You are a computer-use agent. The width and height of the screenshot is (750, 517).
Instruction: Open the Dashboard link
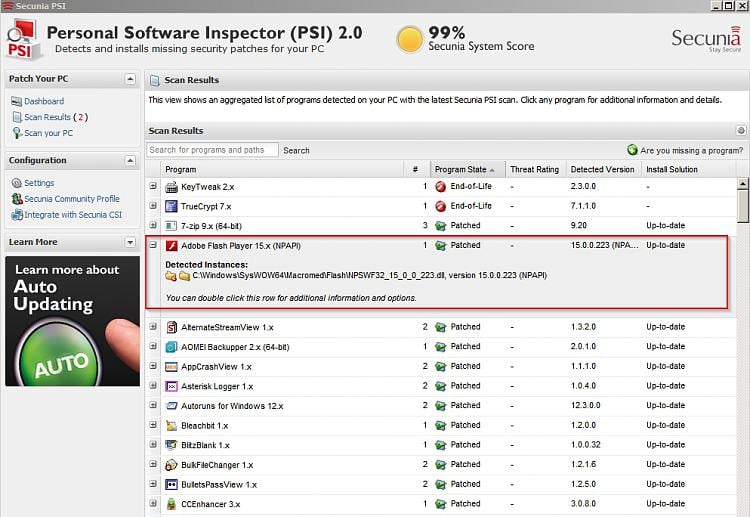[44, 101]
